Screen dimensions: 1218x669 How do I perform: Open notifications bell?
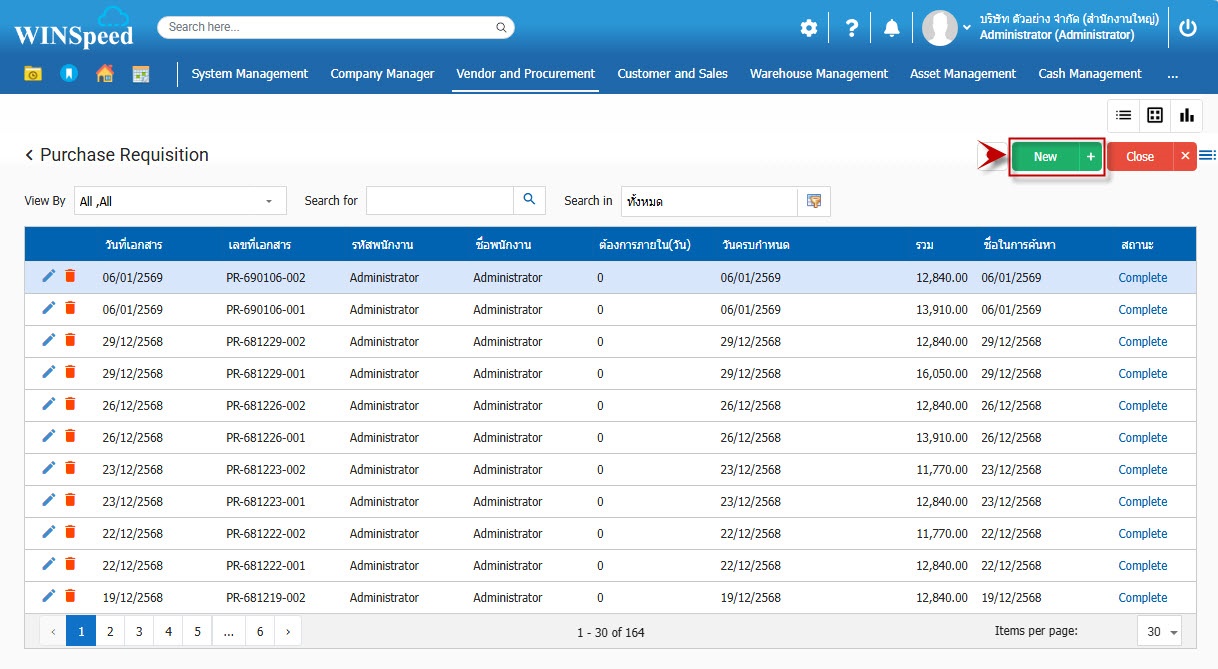click(x=891, y=28)
